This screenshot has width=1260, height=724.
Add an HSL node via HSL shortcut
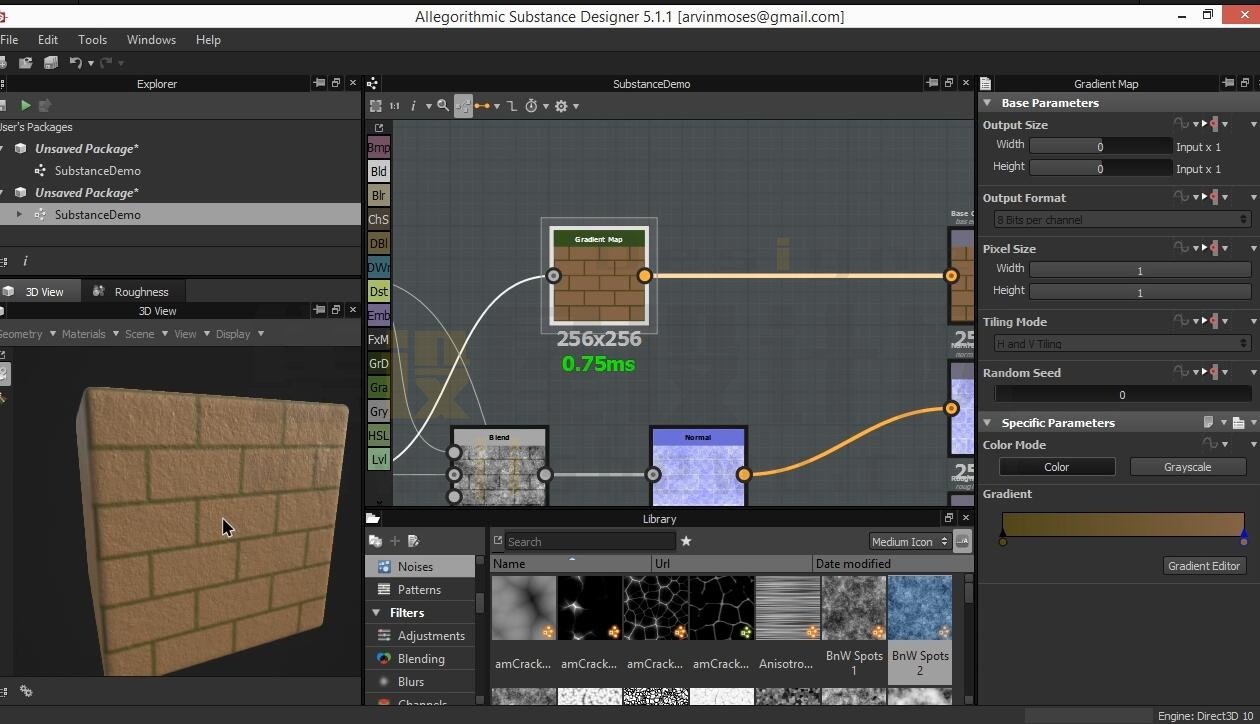tap(378, 435)
